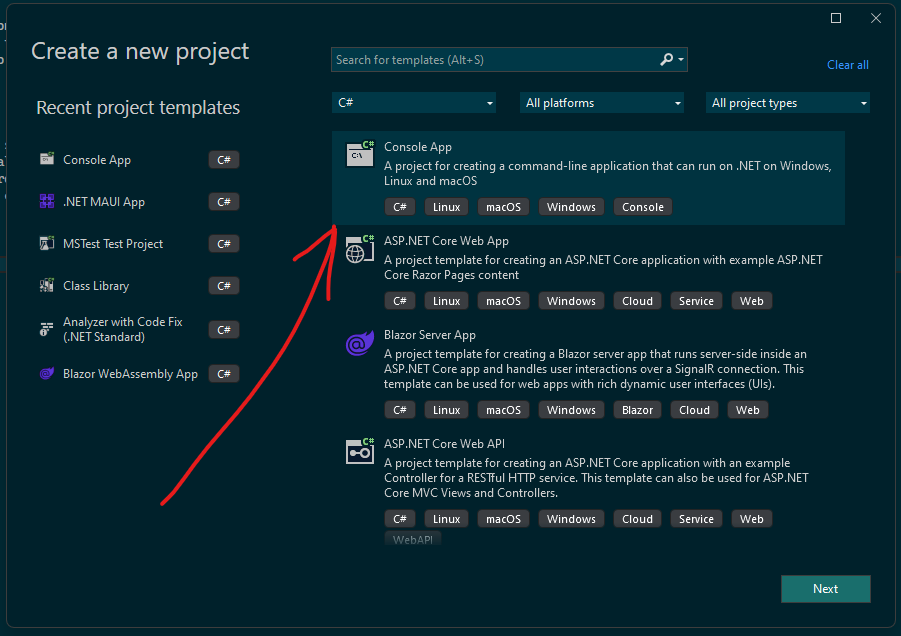
Task: Click the Cloud tag under ASP.NET Core Web App
Action: pyautogui.click(x=637, y=301)
